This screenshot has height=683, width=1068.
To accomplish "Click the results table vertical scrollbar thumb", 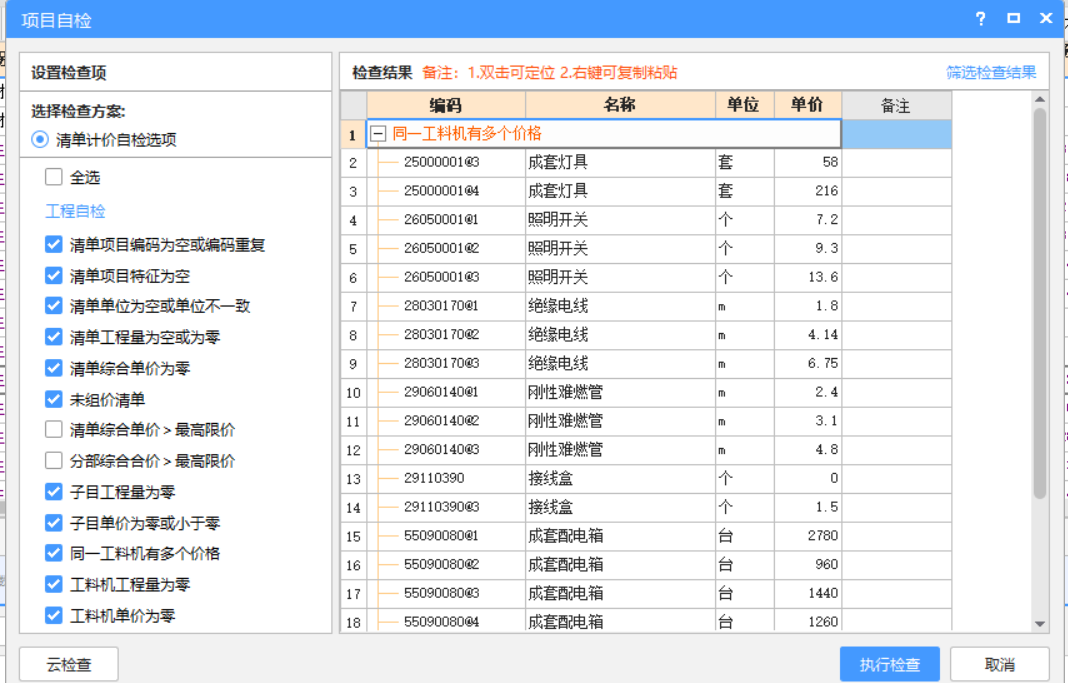I will [1039, 303].
